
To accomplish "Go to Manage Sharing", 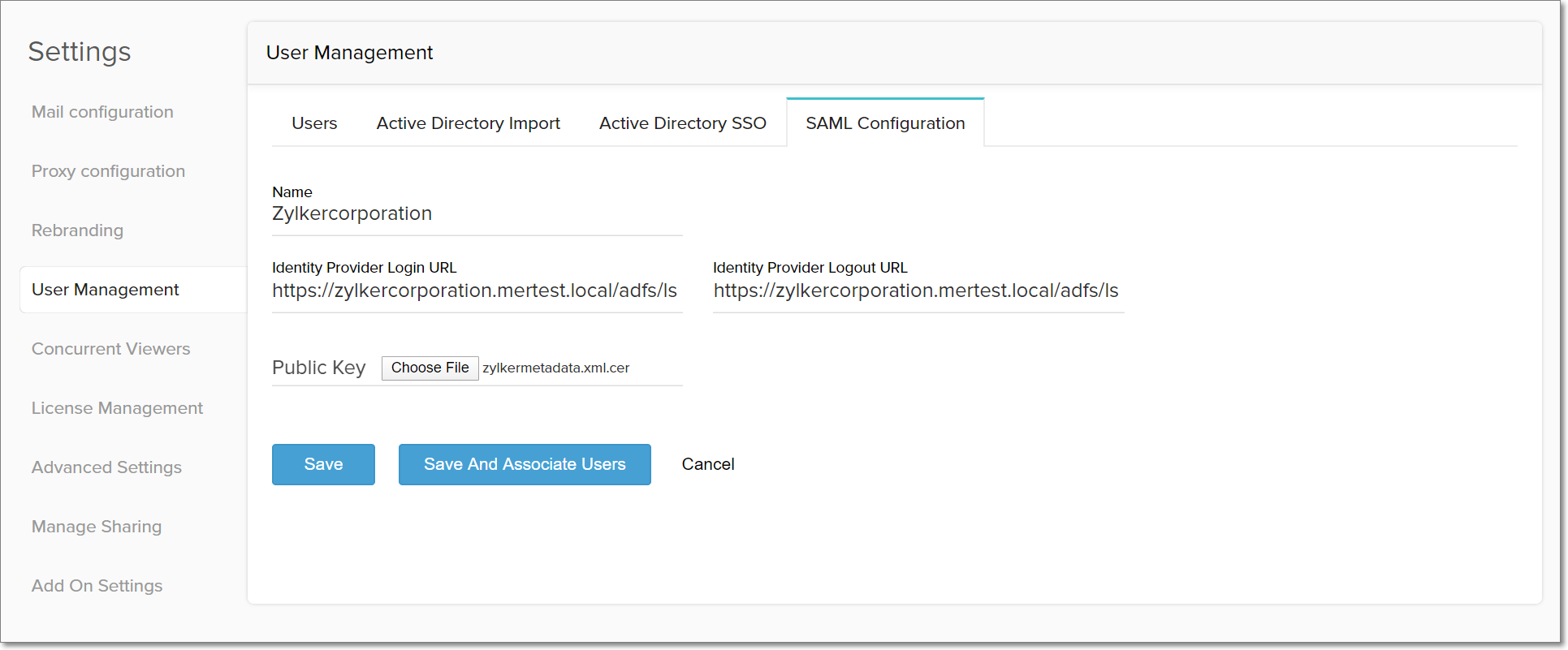I will [x=97, y=527].
